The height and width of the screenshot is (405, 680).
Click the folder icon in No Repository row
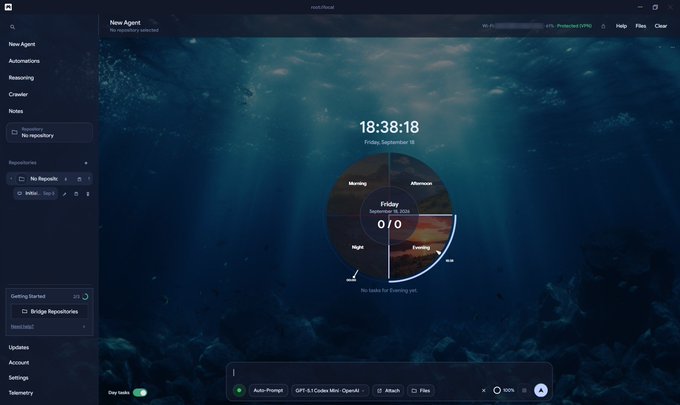(21, 179)
